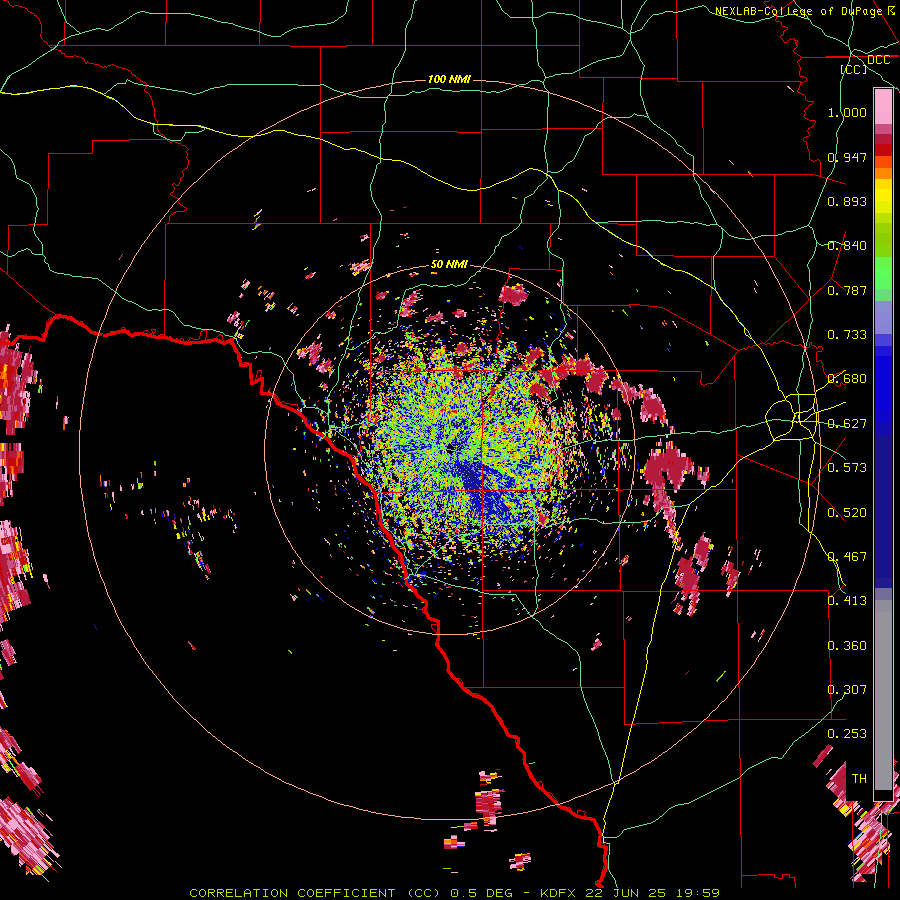Click the 0.253 color scale label
900x900 pixels.
pyautogui.click(x=847, y=734)
